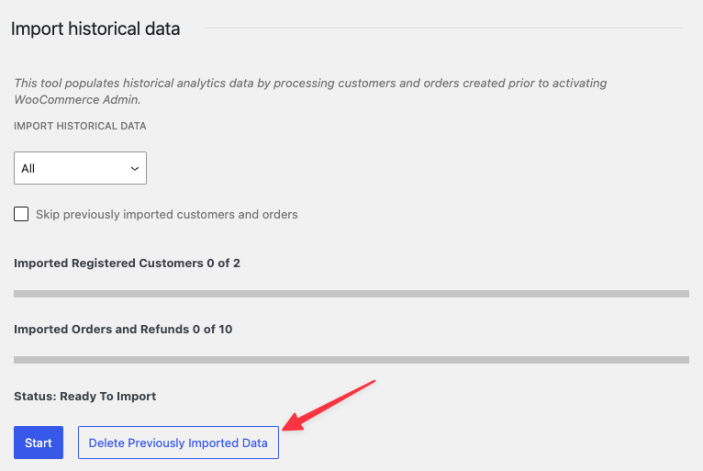Click the red arrow annotation
Viewport: 703px width, 471px height.
coord(330,404)
